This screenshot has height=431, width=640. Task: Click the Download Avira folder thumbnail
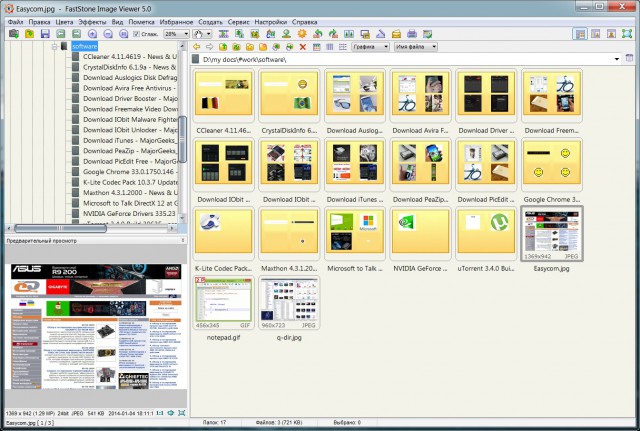click(x=420, y=96)
